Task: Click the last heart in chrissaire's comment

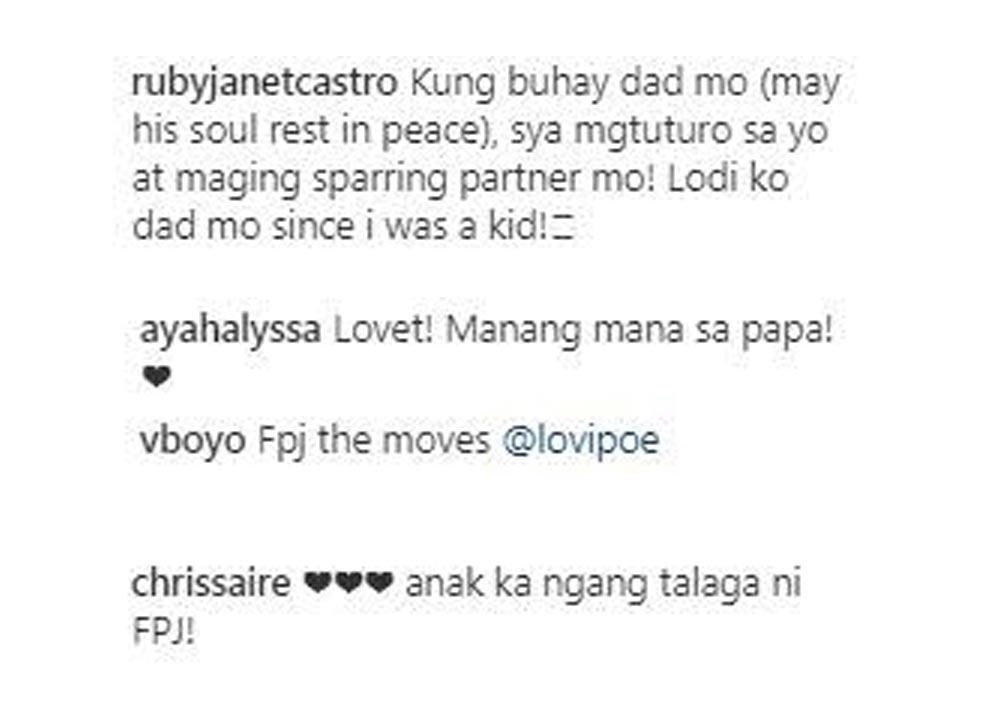Action: click(379, 582)
